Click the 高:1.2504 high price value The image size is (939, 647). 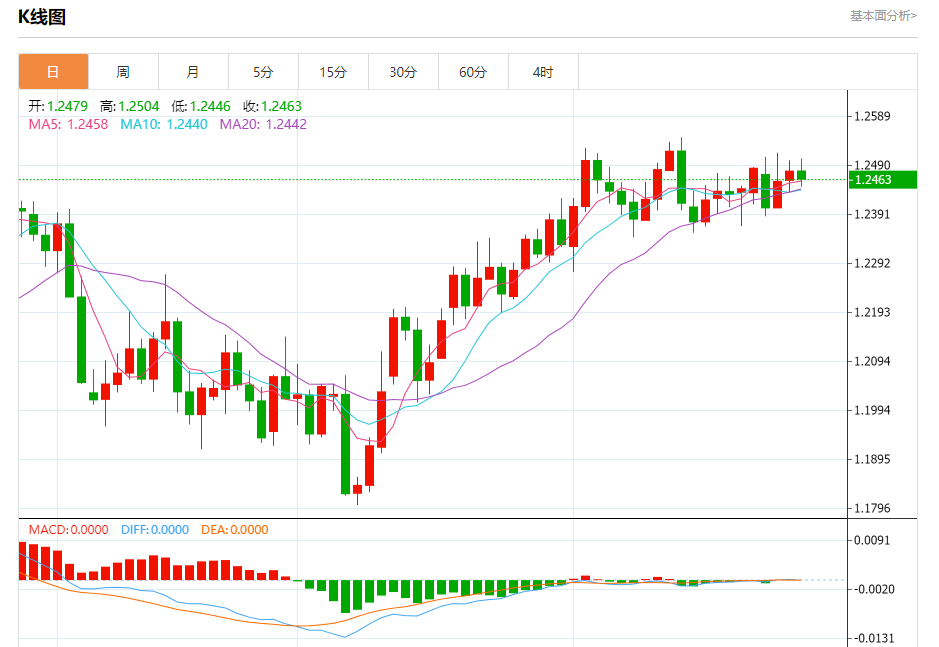point(129,106)
